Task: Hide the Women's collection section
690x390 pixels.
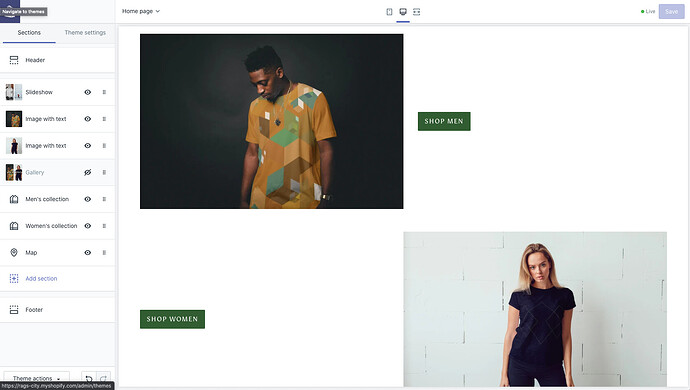Action: [x=88, y=226]
